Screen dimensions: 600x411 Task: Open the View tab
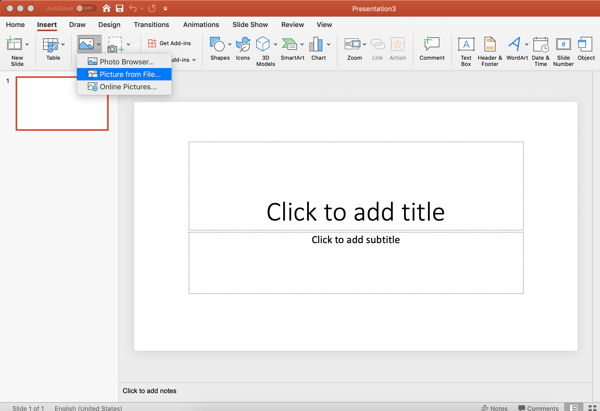(324, 24)
